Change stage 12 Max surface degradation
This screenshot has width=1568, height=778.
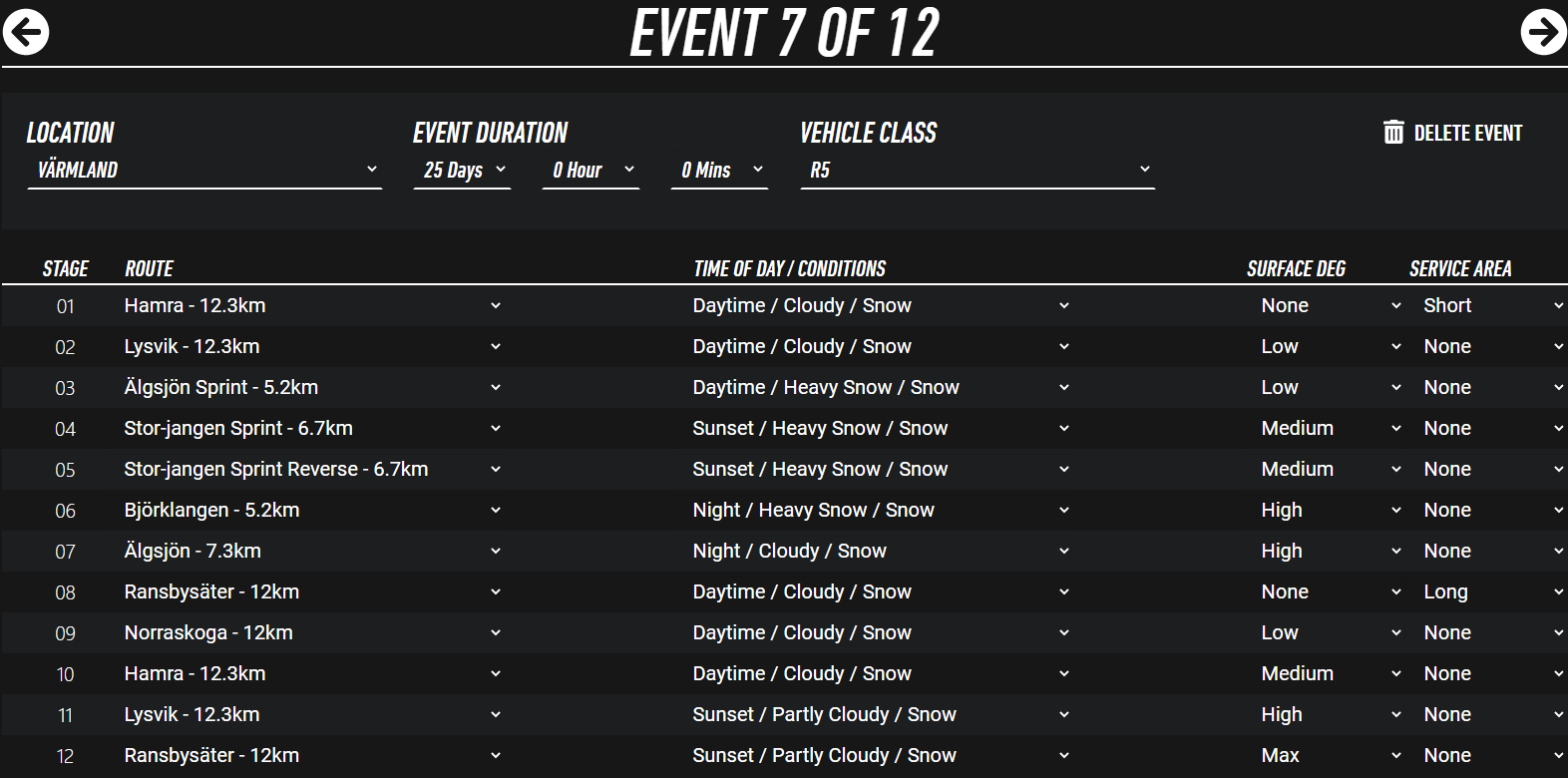point(1331,756)
